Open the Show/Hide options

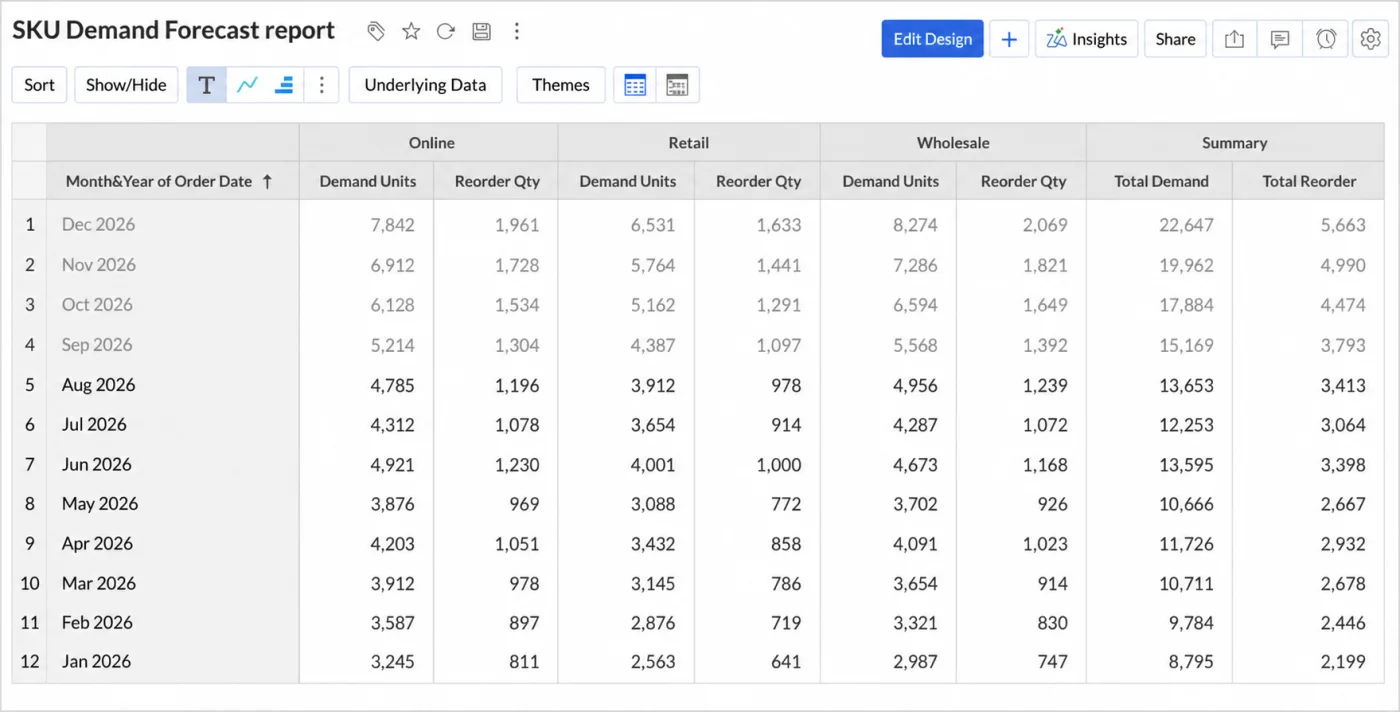126,85
